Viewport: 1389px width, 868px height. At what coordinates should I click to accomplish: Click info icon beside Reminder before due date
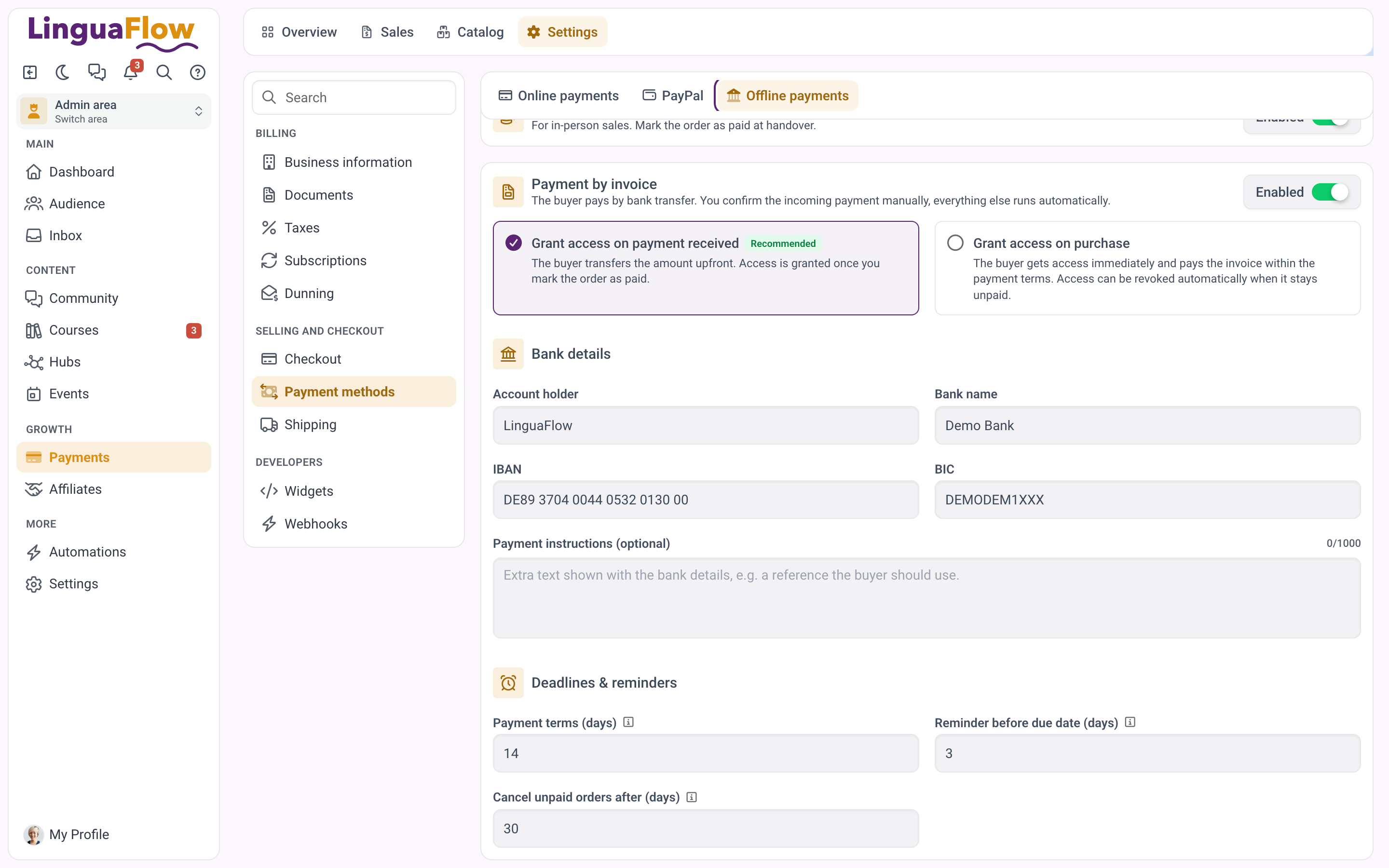pos(1130,722)
